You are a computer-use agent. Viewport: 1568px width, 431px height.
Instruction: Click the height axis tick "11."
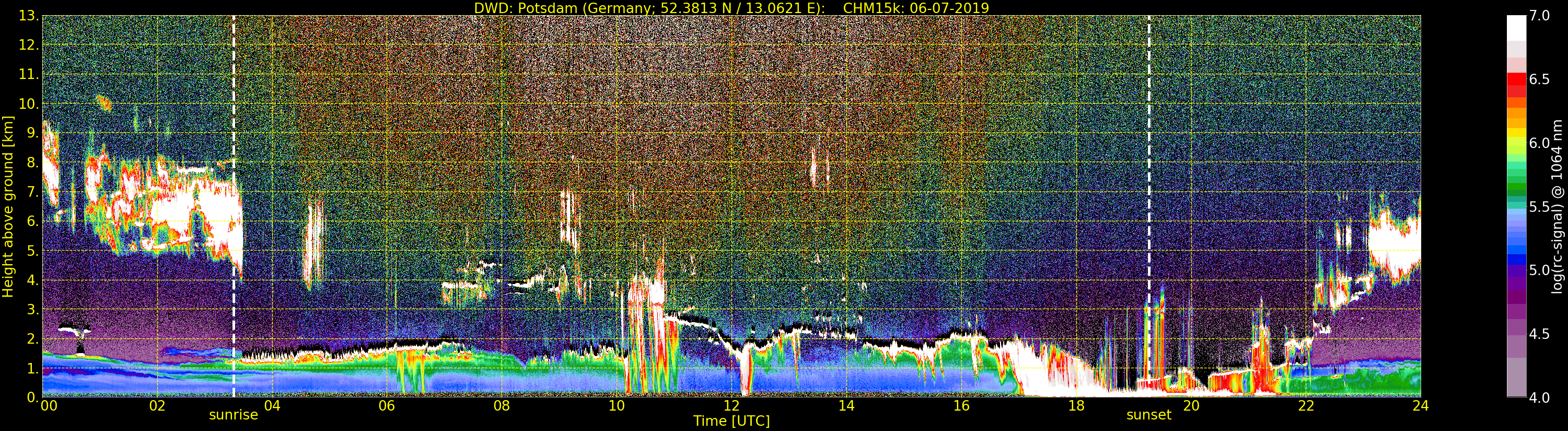(29, 74)
